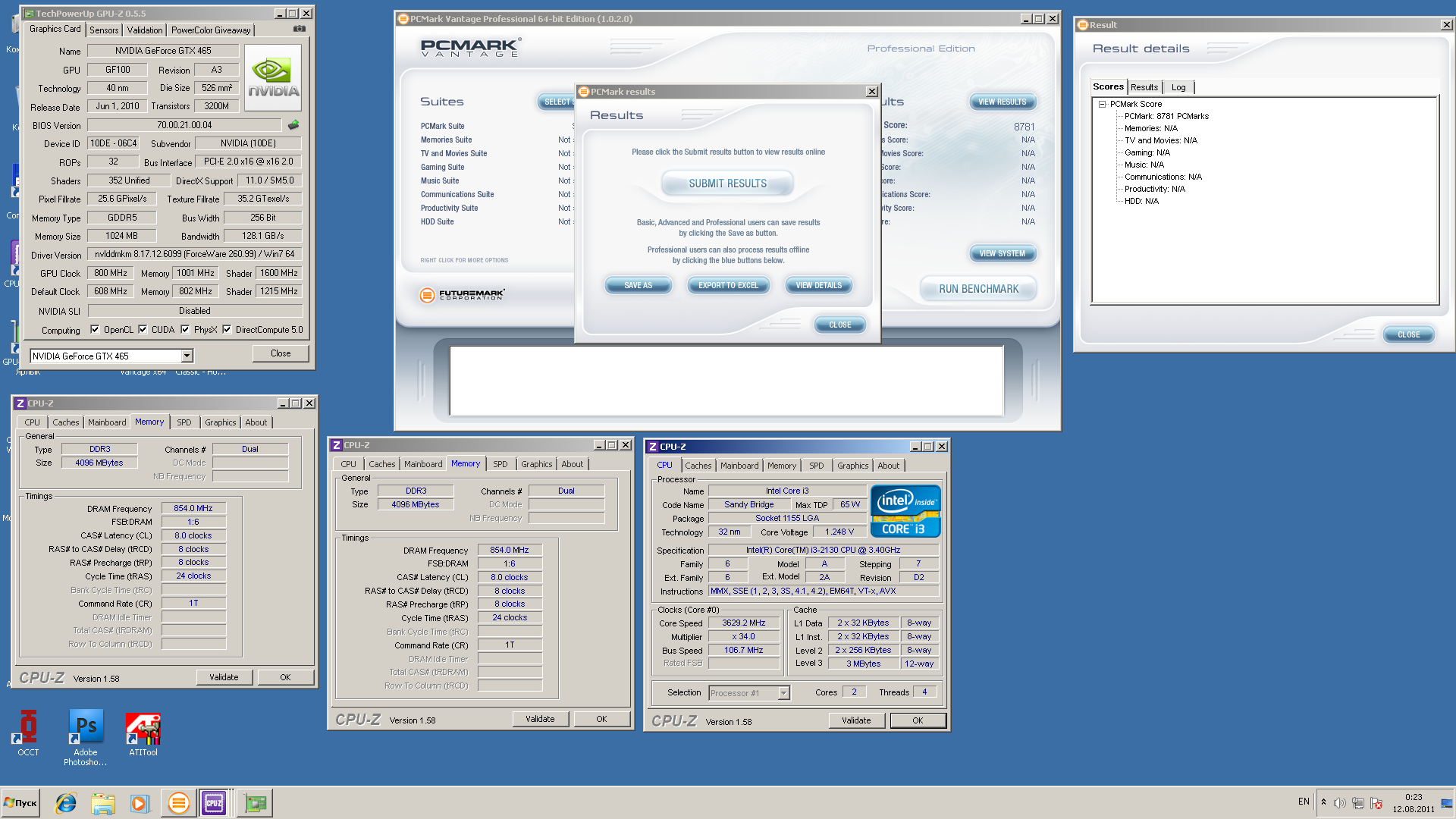Click the CPU-Z Z icon in CPU tab window
The width and height of the screenshot is (1456, 819).
pos(653,447)
